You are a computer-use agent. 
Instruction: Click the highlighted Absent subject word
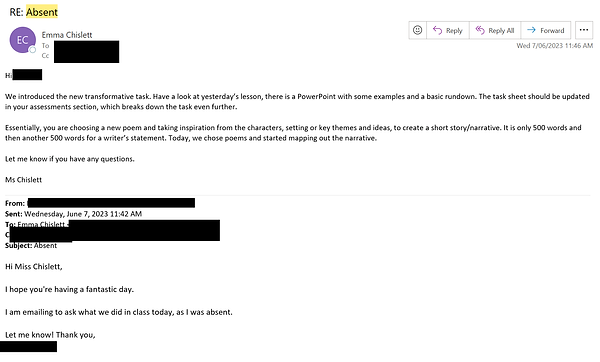(42, 12)
